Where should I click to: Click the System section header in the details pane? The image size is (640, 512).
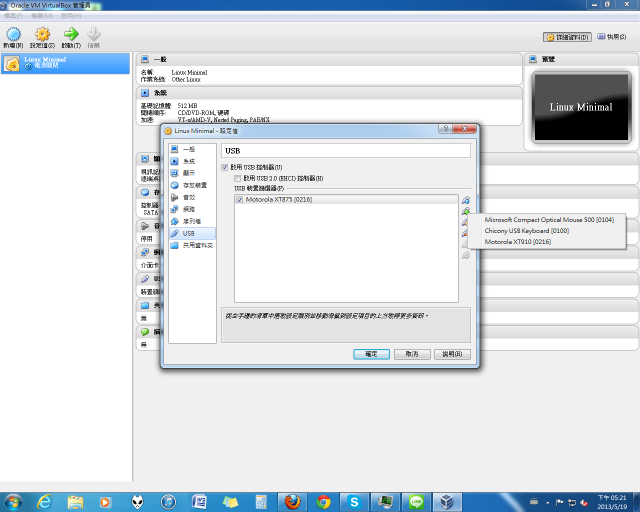tap(329, 93)
